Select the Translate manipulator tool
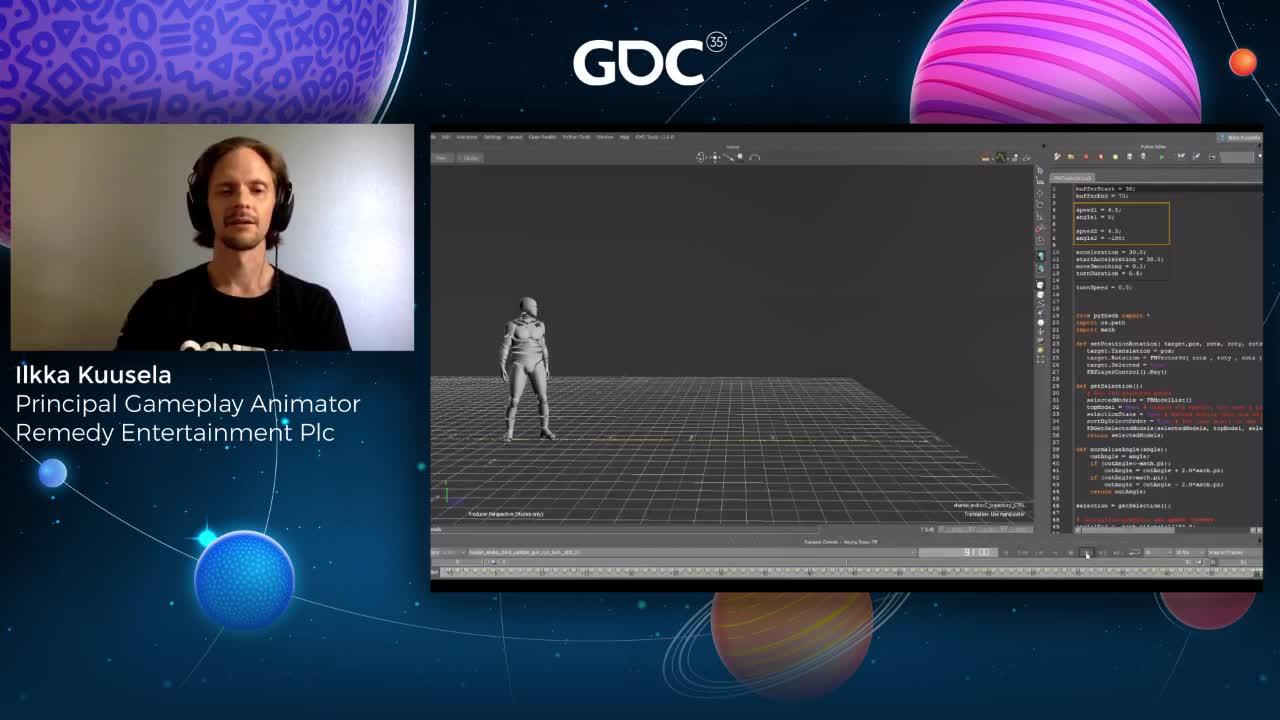This screenshot has height=720, width=1280. point(715,157)
